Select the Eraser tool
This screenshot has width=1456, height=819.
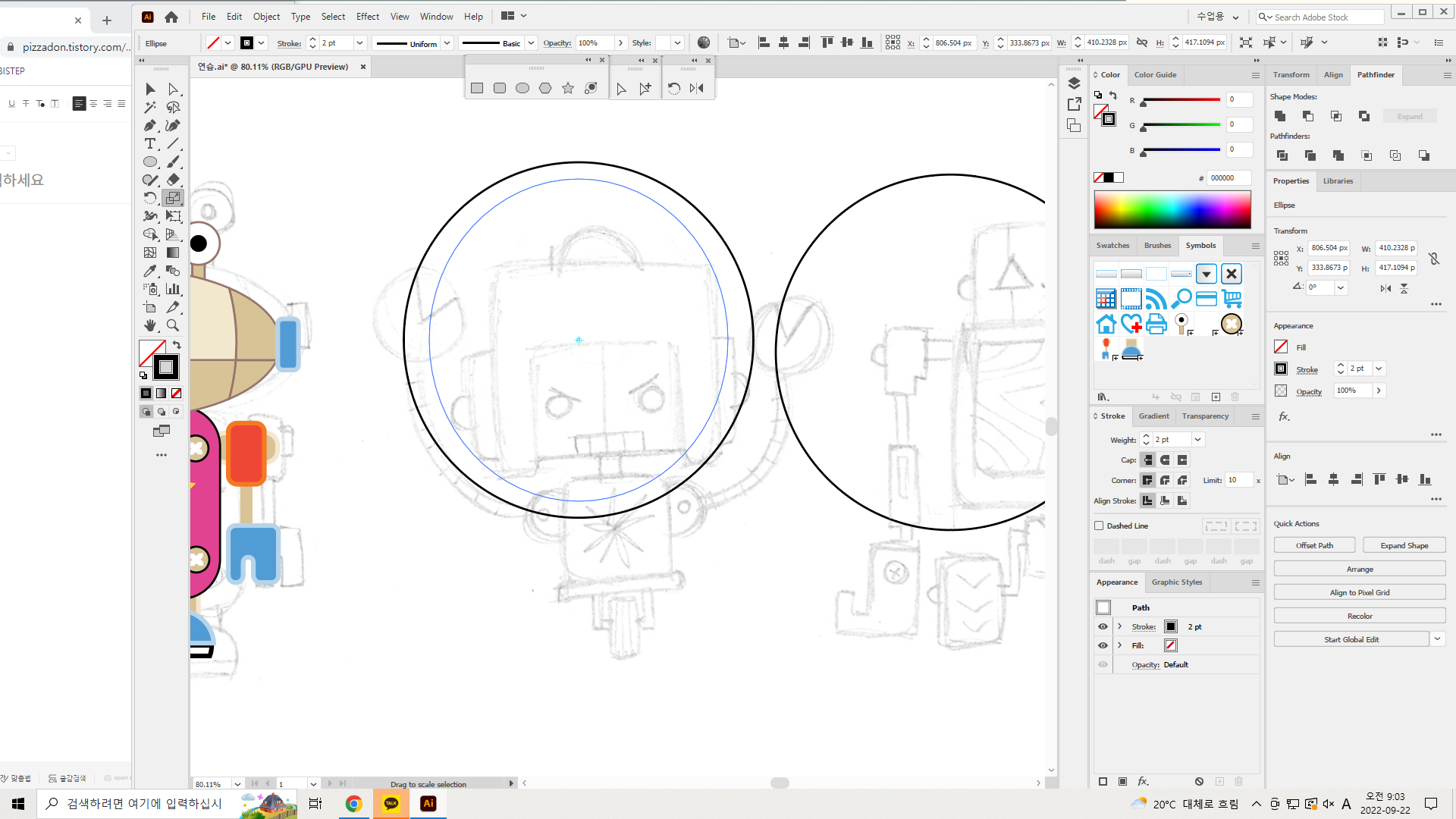click(173, 180)
